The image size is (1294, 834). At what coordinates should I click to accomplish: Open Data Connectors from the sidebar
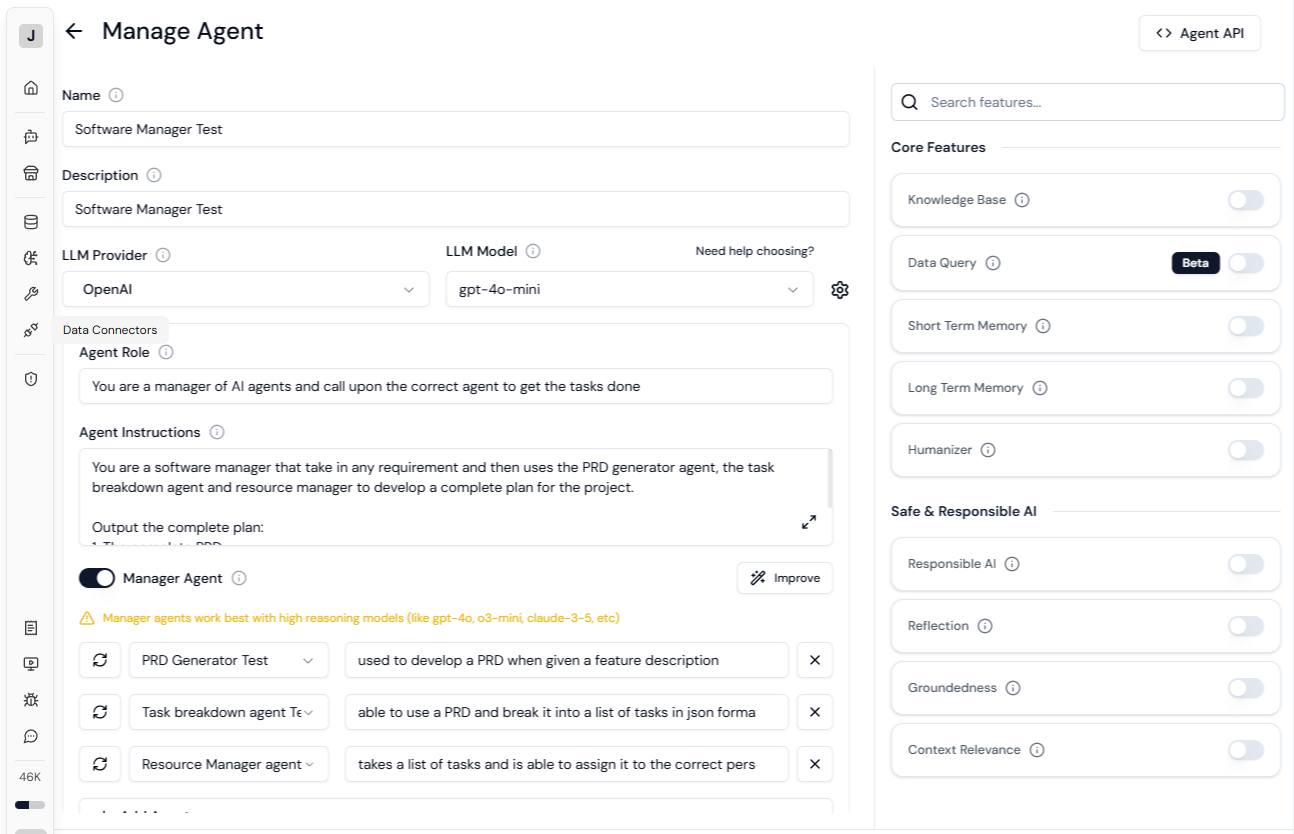point(30,329)
